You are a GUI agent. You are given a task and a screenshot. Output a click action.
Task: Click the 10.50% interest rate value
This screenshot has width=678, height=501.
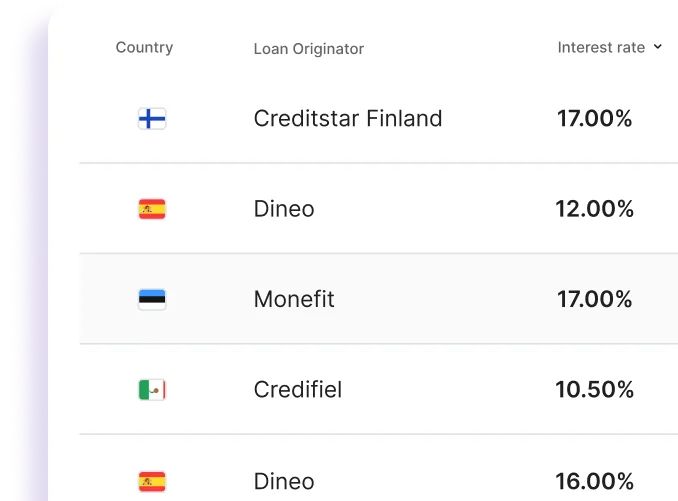pos(594,389)
